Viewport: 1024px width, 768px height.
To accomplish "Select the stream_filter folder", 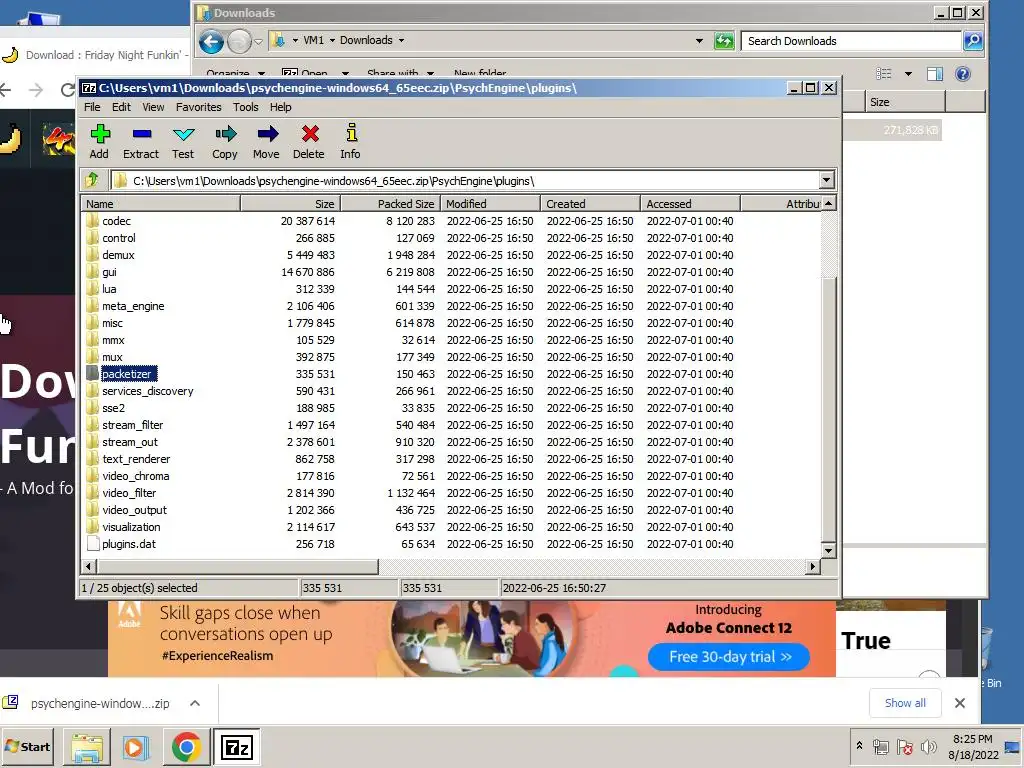I will (133, 424).
